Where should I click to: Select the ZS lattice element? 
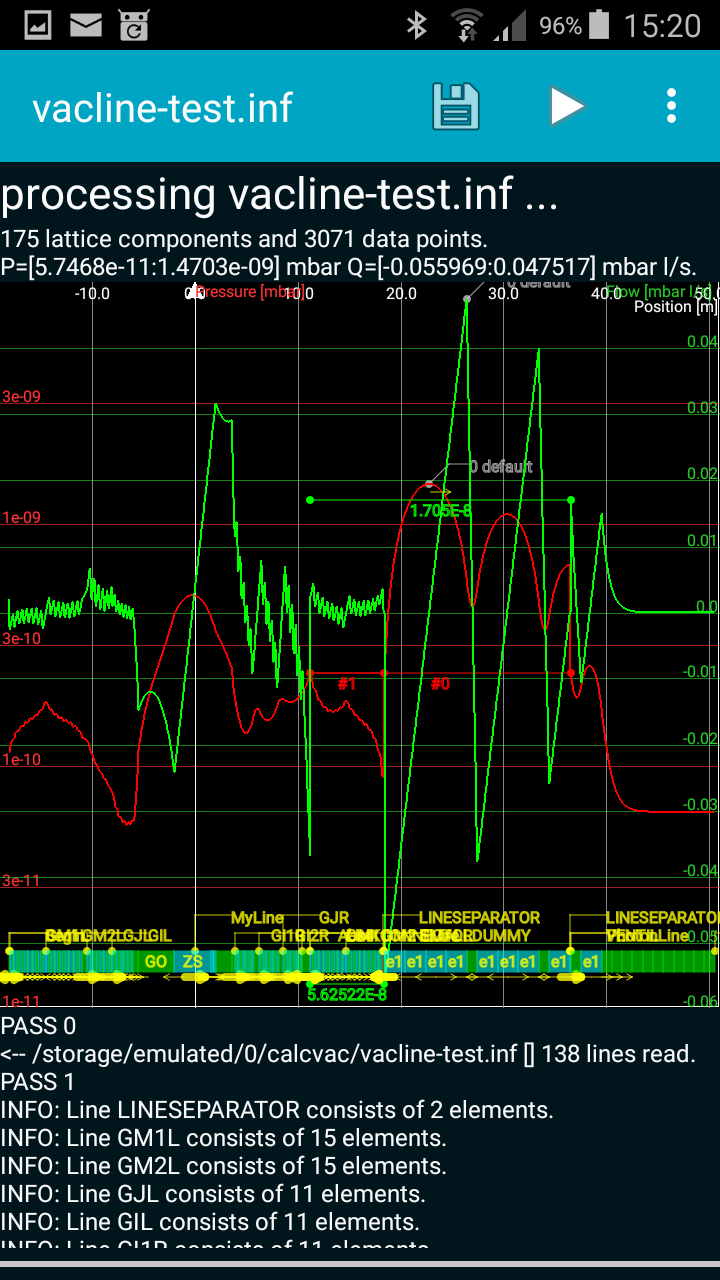(x=193, y=962)
